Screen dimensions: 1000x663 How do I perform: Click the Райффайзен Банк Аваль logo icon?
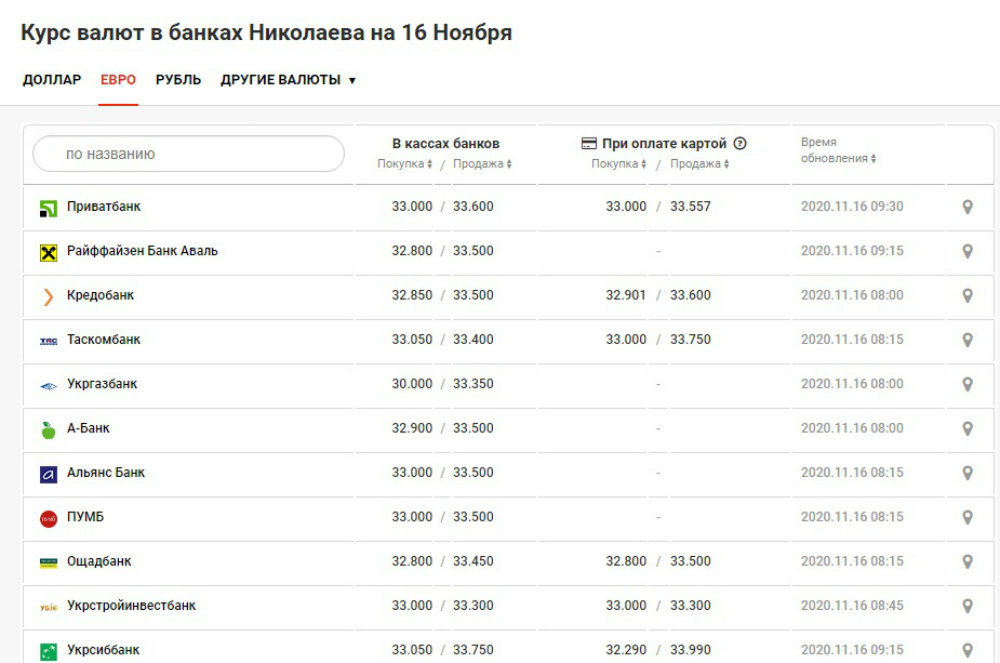(x=48, y=252)
